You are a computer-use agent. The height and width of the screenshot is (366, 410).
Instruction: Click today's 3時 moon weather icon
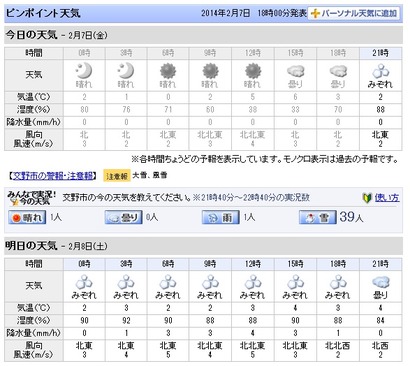click(x=126, y=70)
